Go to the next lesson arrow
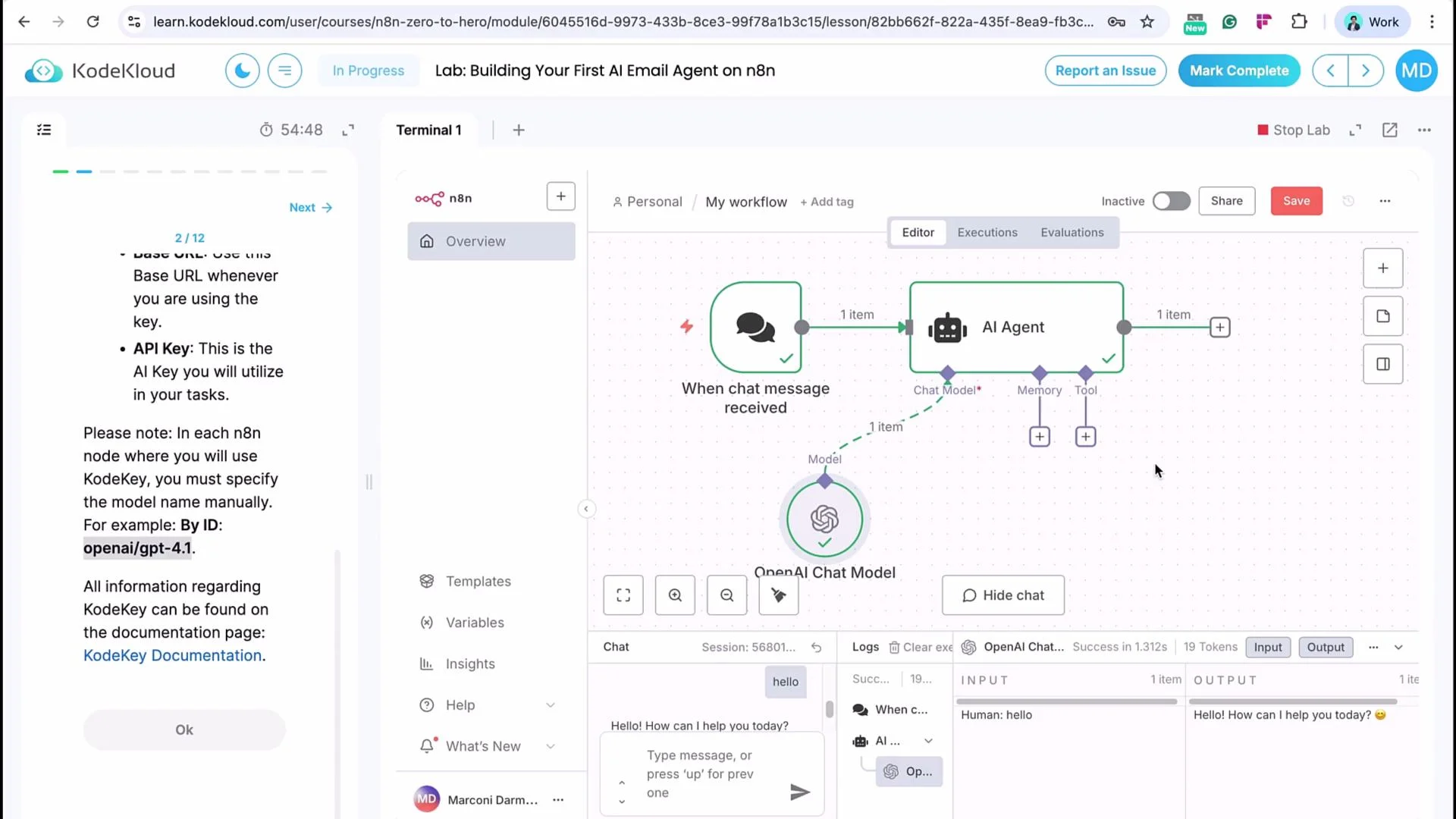The height and width of the screenshot is (819, 1456). tap(1366, 71)
